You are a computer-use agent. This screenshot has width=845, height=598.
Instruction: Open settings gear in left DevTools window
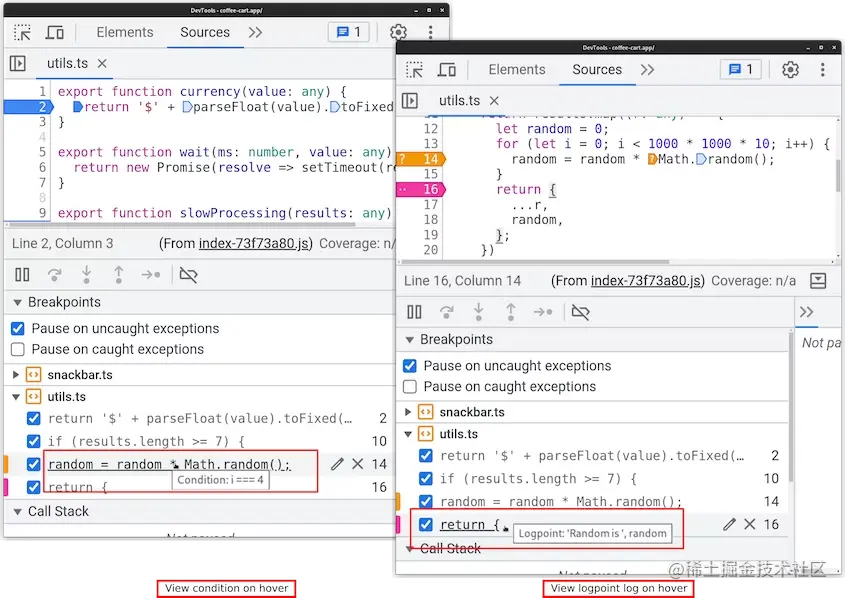[398, 32]
